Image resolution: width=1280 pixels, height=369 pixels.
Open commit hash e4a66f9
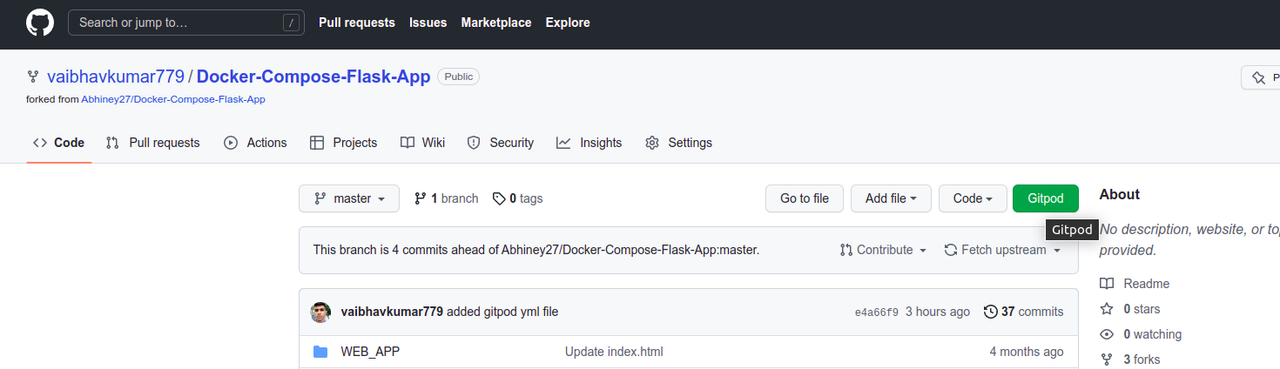(876, 312)
